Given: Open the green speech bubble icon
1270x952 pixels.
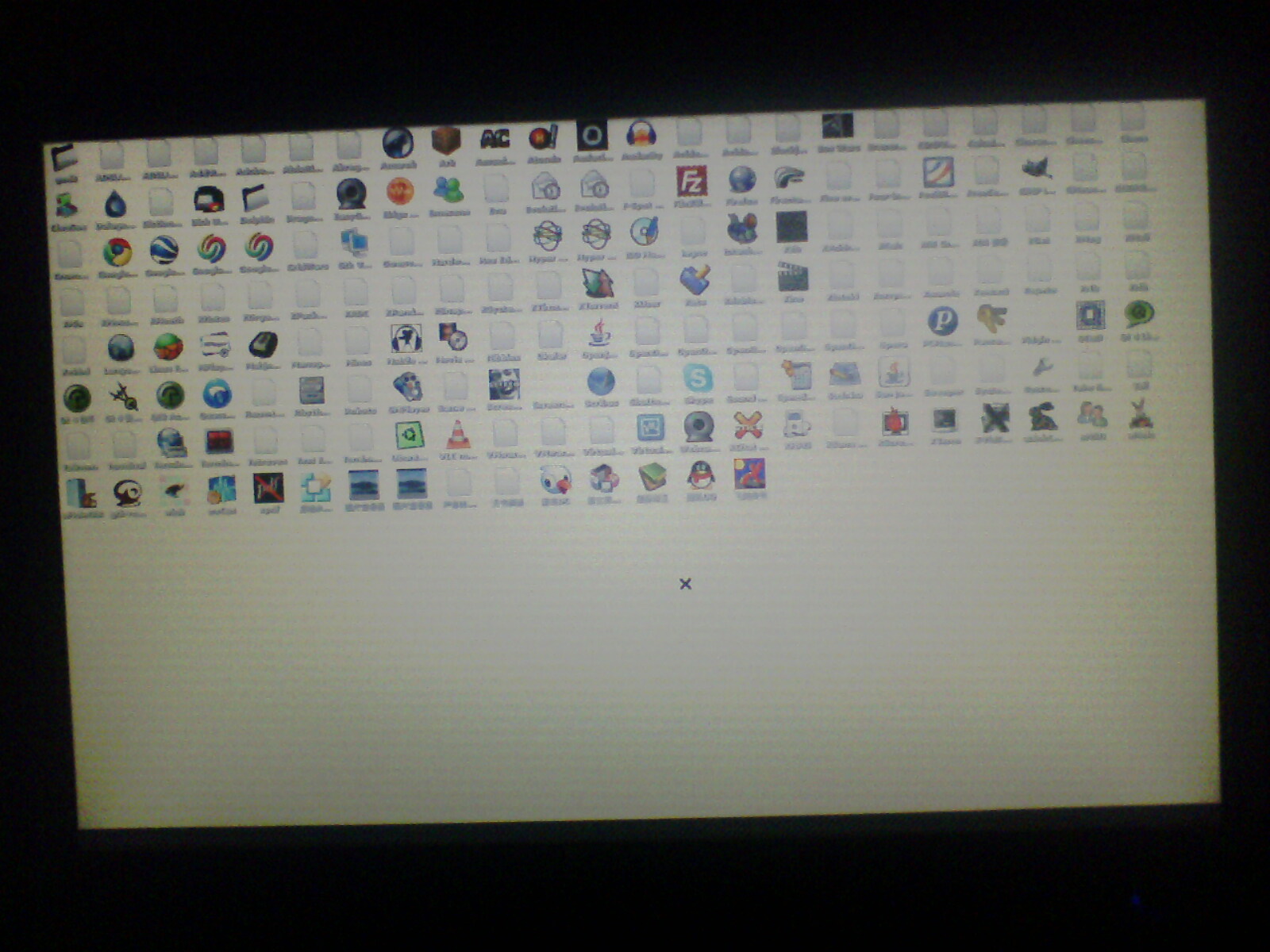Looking at the screenshot, I should tap(1139, 315).
